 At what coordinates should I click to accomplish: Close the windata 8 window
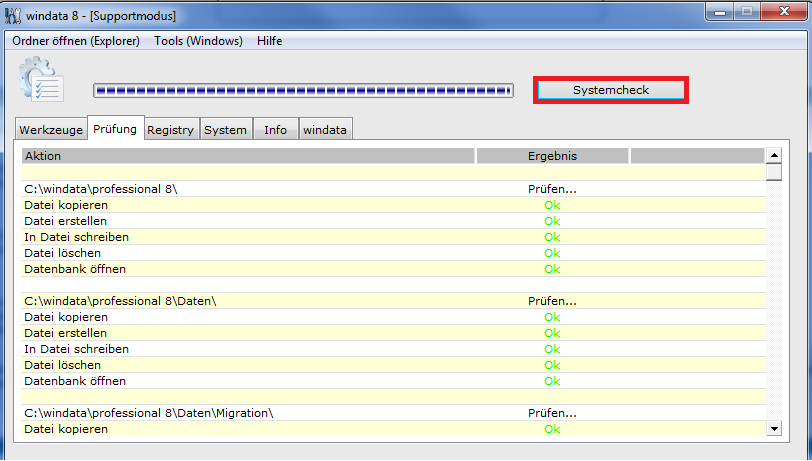point(784,11)
